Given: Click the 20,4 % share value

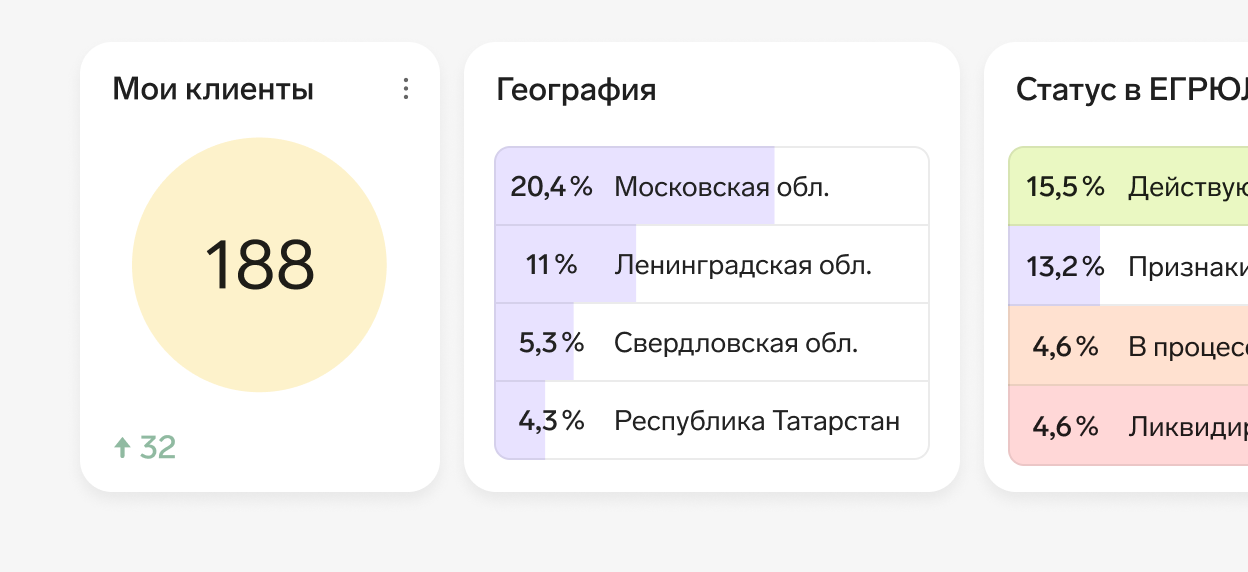Looking at the screenshot, I should point(551,187).
